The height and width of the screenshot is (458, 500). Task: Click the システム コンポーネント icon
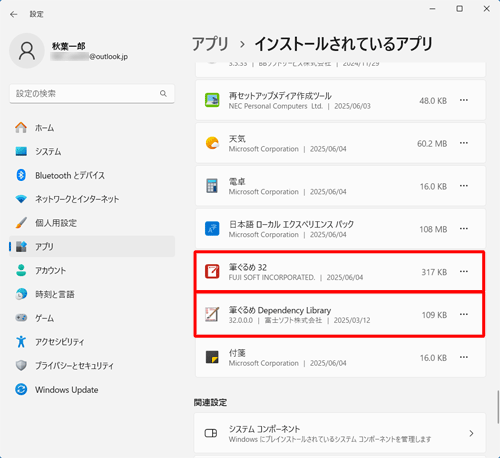(211, 433)
